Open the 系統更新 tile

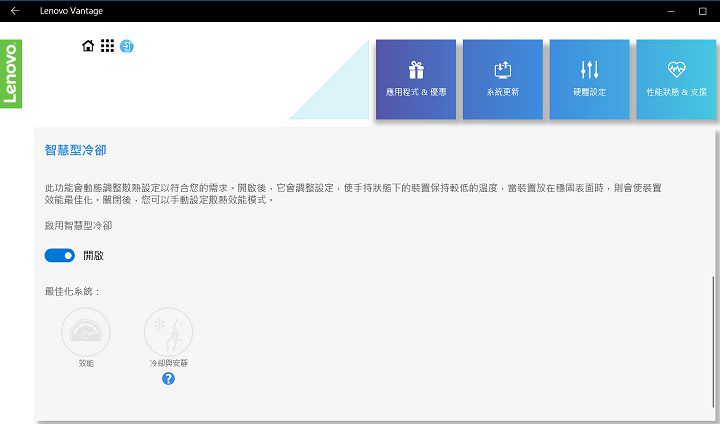pos(502,80)
